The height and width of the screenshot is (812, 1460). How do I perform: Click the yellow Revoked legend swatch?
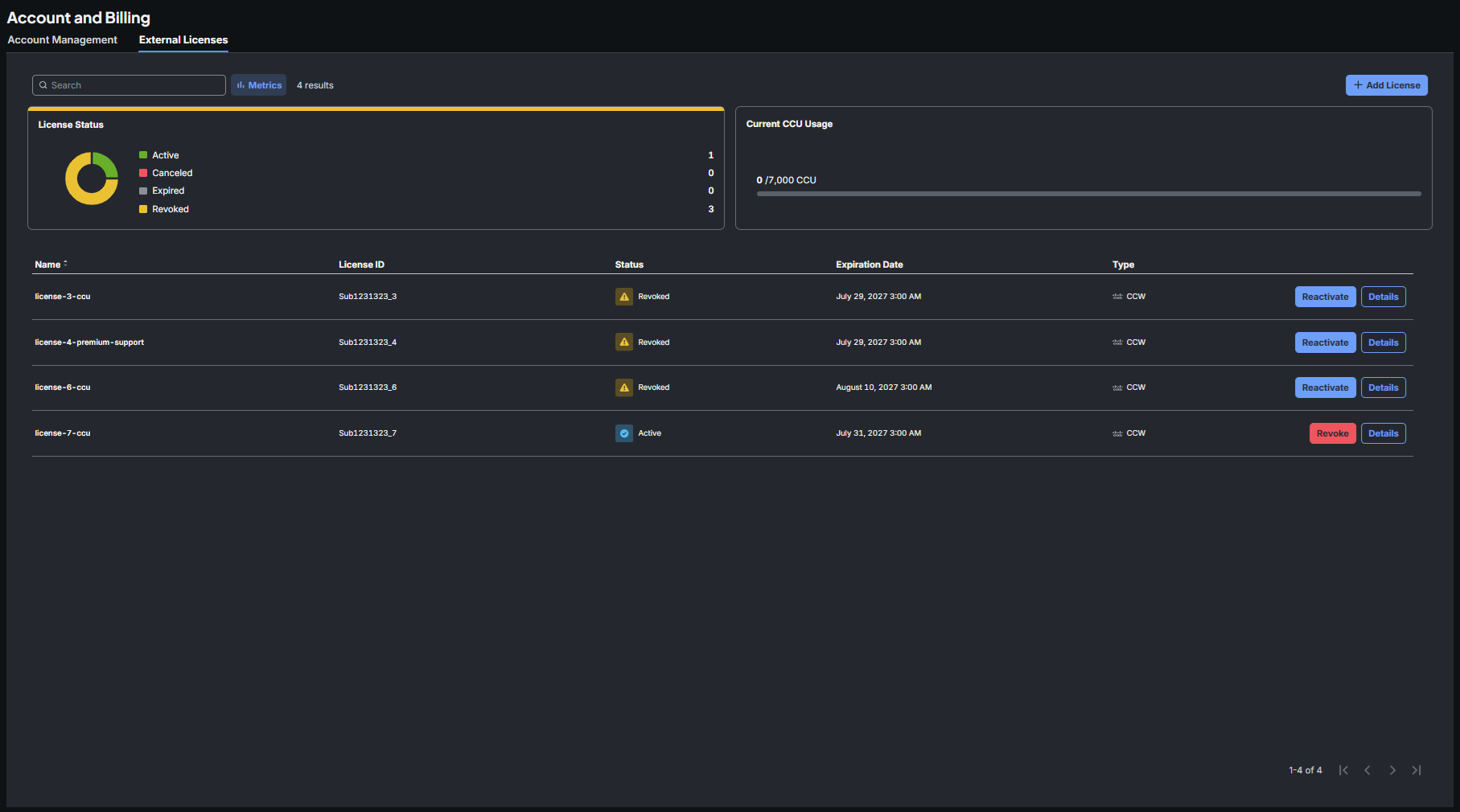pos(143,209)
